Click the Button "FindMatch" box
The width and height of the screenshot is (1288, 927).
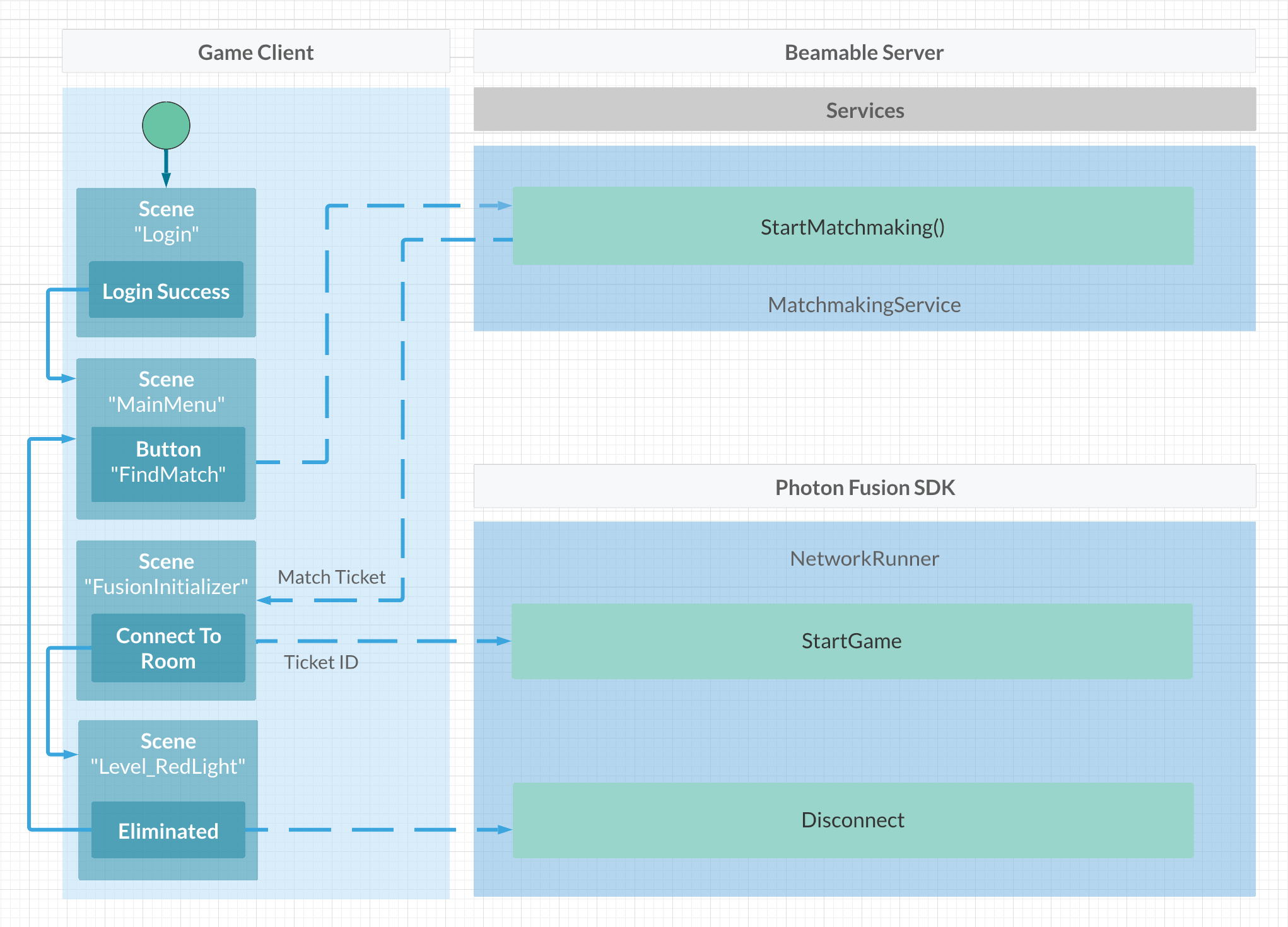168,463
